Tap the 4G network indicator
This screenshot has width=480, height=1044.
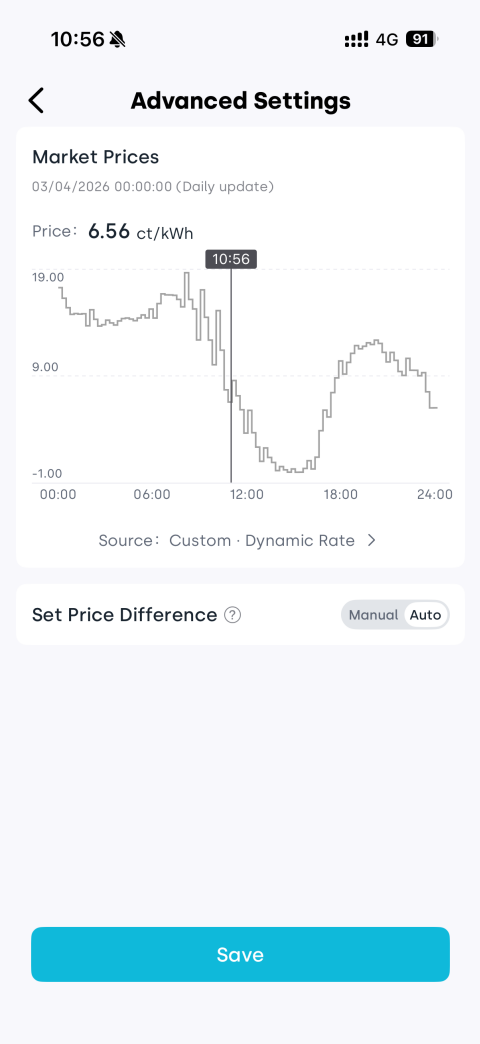[387, 40]
